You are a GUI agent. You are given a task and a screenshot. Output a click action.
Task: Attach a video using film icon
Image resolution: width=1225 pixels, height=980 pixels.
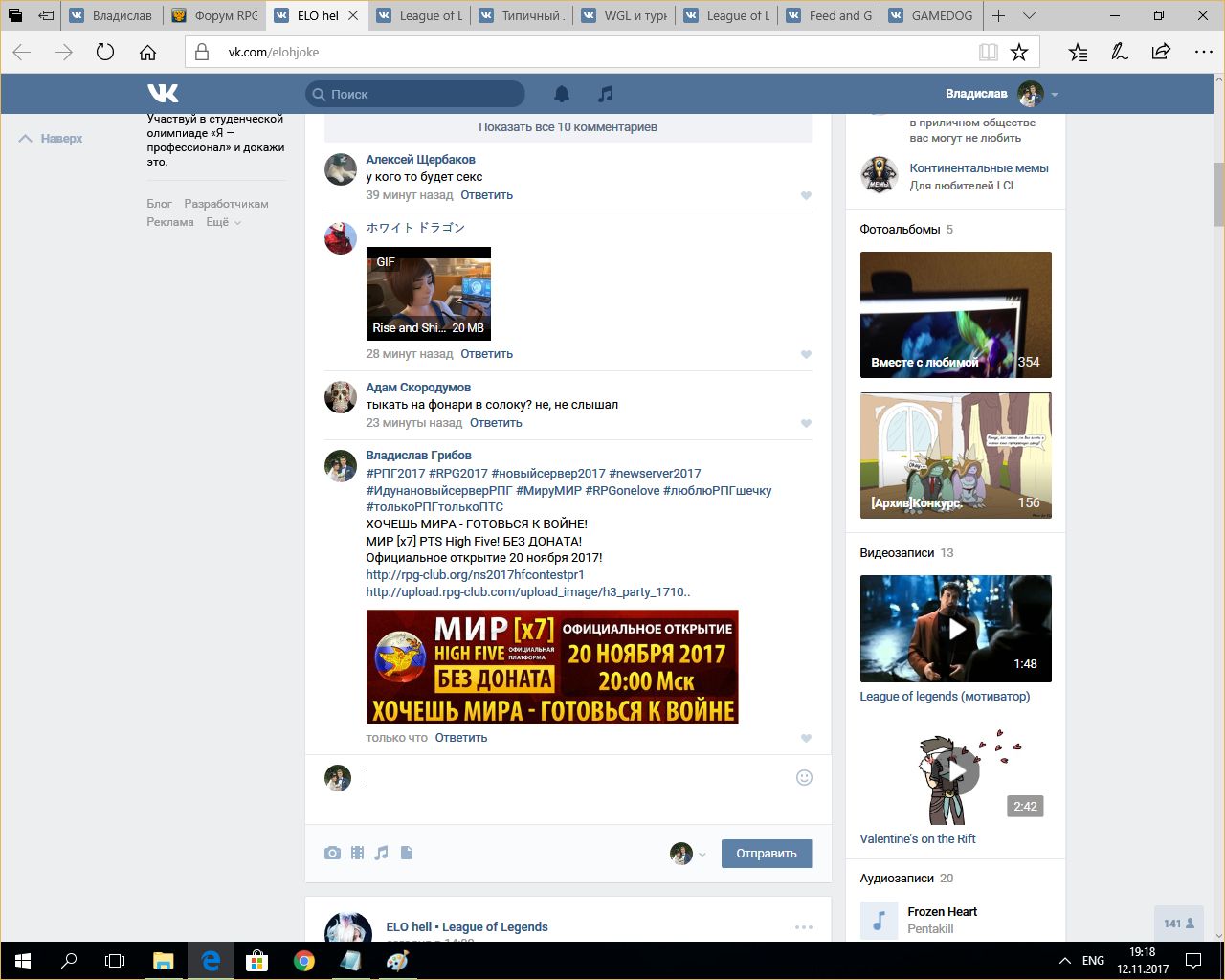pyautogui.click(x=357, y=853)
